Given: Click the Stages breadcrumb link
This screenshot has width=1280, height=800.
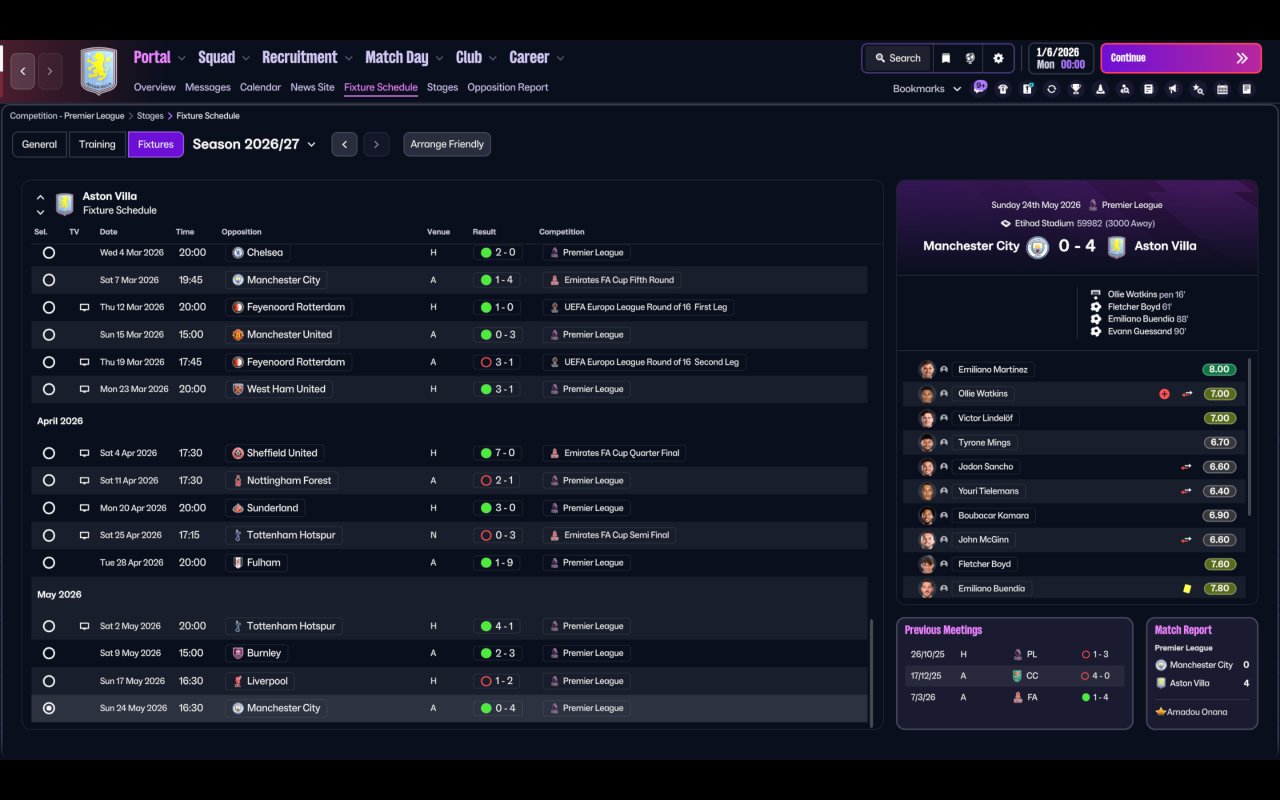Looking at the screenshot, I should click(x=150, y=116).
